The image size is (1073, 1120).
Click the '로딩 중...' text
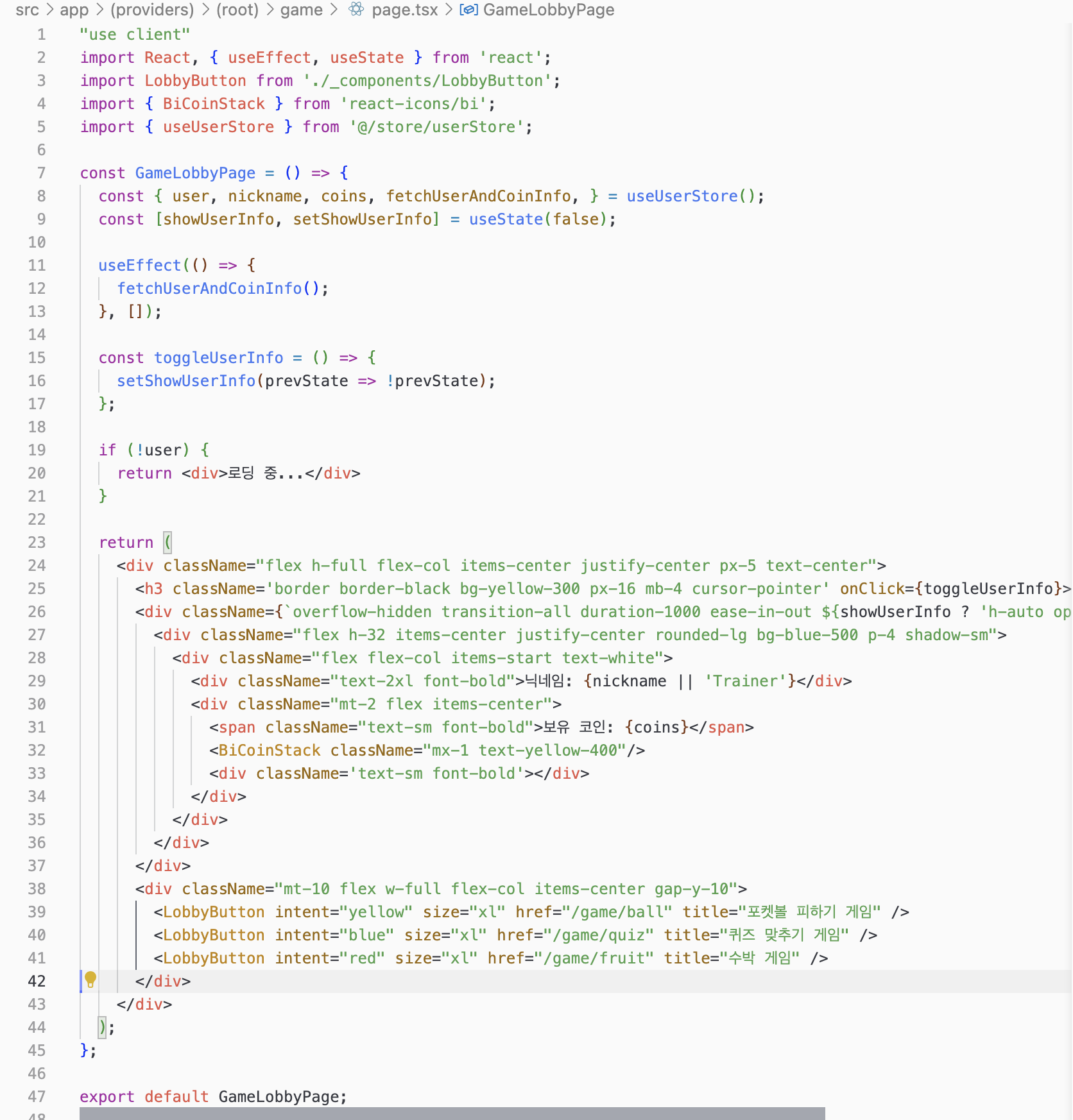point(265,473)
